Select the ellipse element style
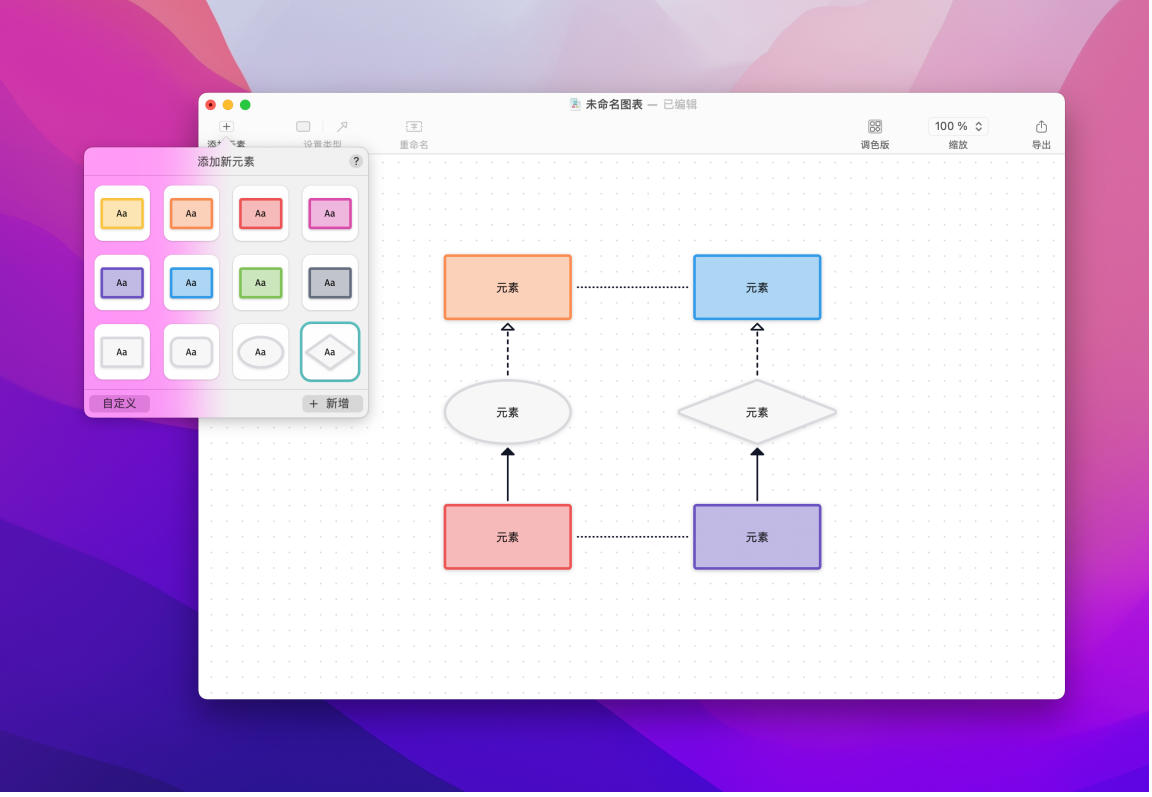This screenshot has width=1152, height=797. 260,352
